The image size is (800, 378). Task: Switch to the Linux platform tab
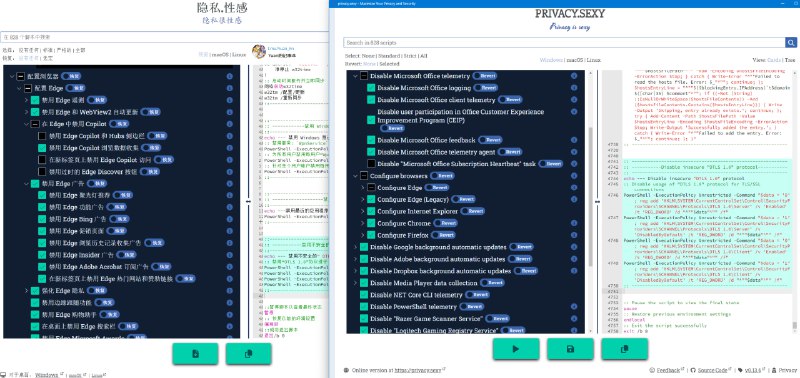[593, 60]
